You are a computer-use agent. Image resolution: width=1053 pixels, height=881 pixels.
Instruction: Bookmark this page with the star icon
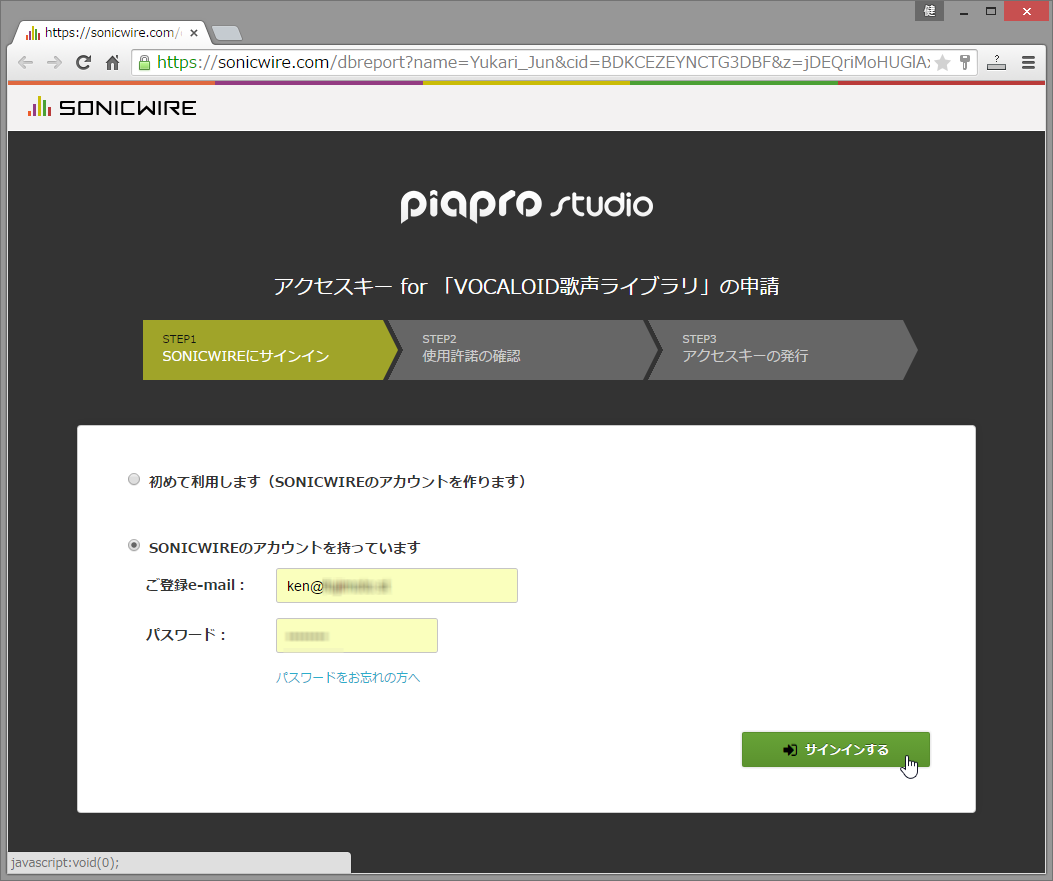pos(943,62)
